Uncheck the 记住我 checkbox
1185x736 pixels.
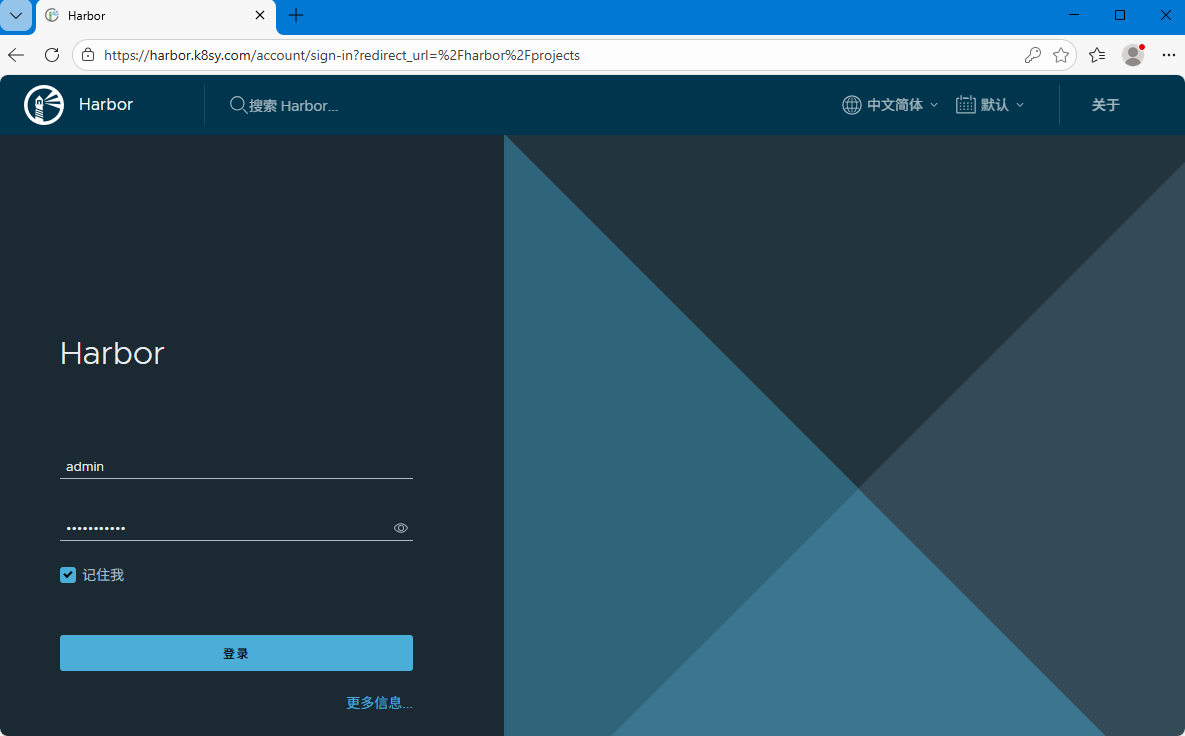68,575
